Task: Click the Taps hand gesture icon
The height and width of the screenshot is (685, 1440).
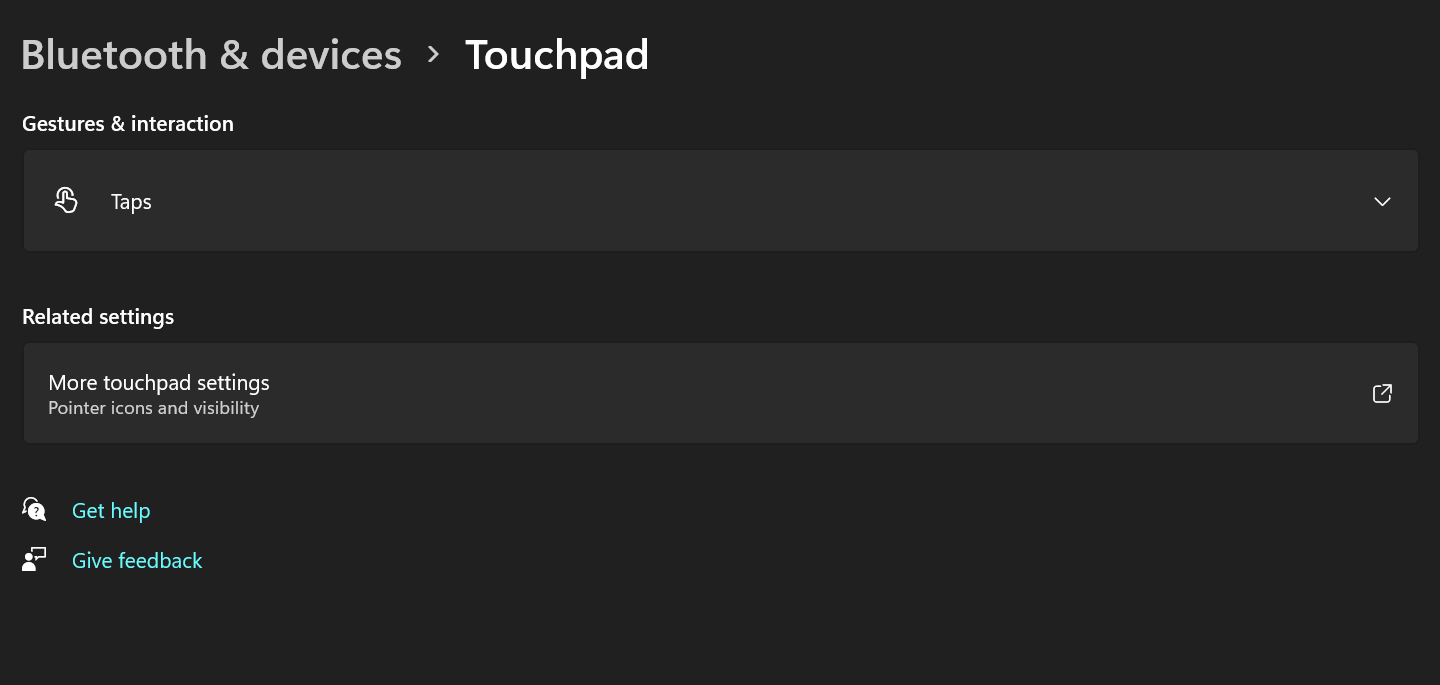Action: 66,201
